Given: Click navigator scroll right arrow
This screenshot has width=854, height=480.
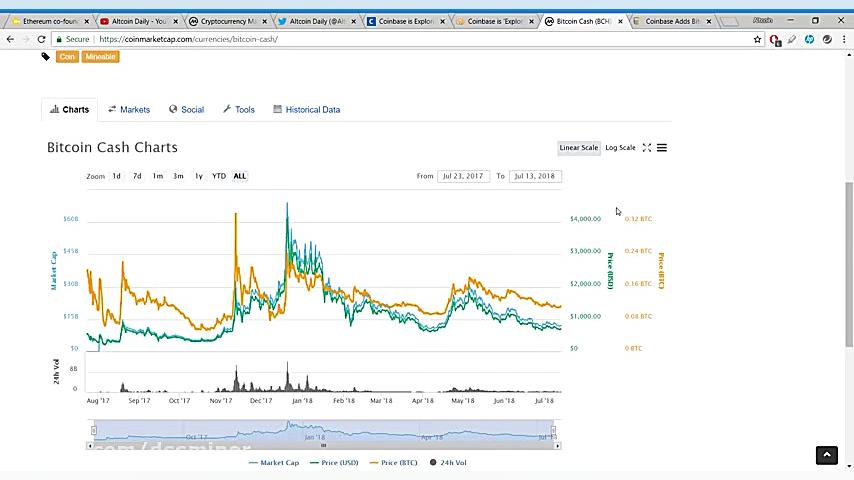Looking at the screenshot, I should [x=557, y=446].
